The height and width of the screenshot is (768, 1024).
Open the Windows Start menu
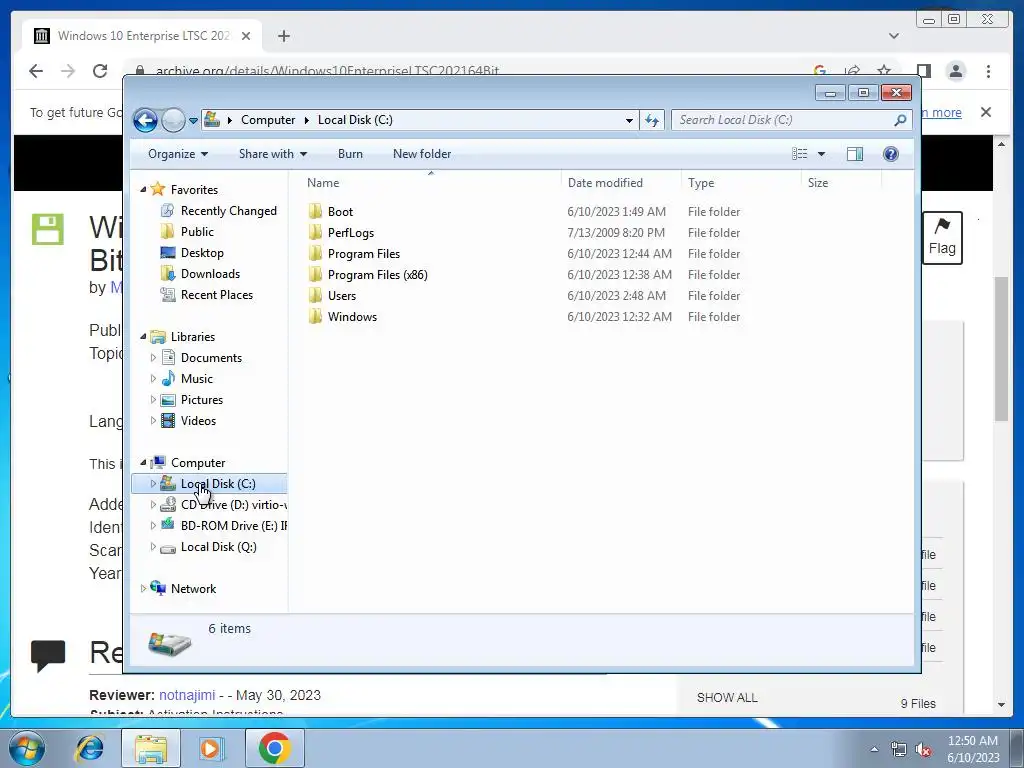point(27,748)
